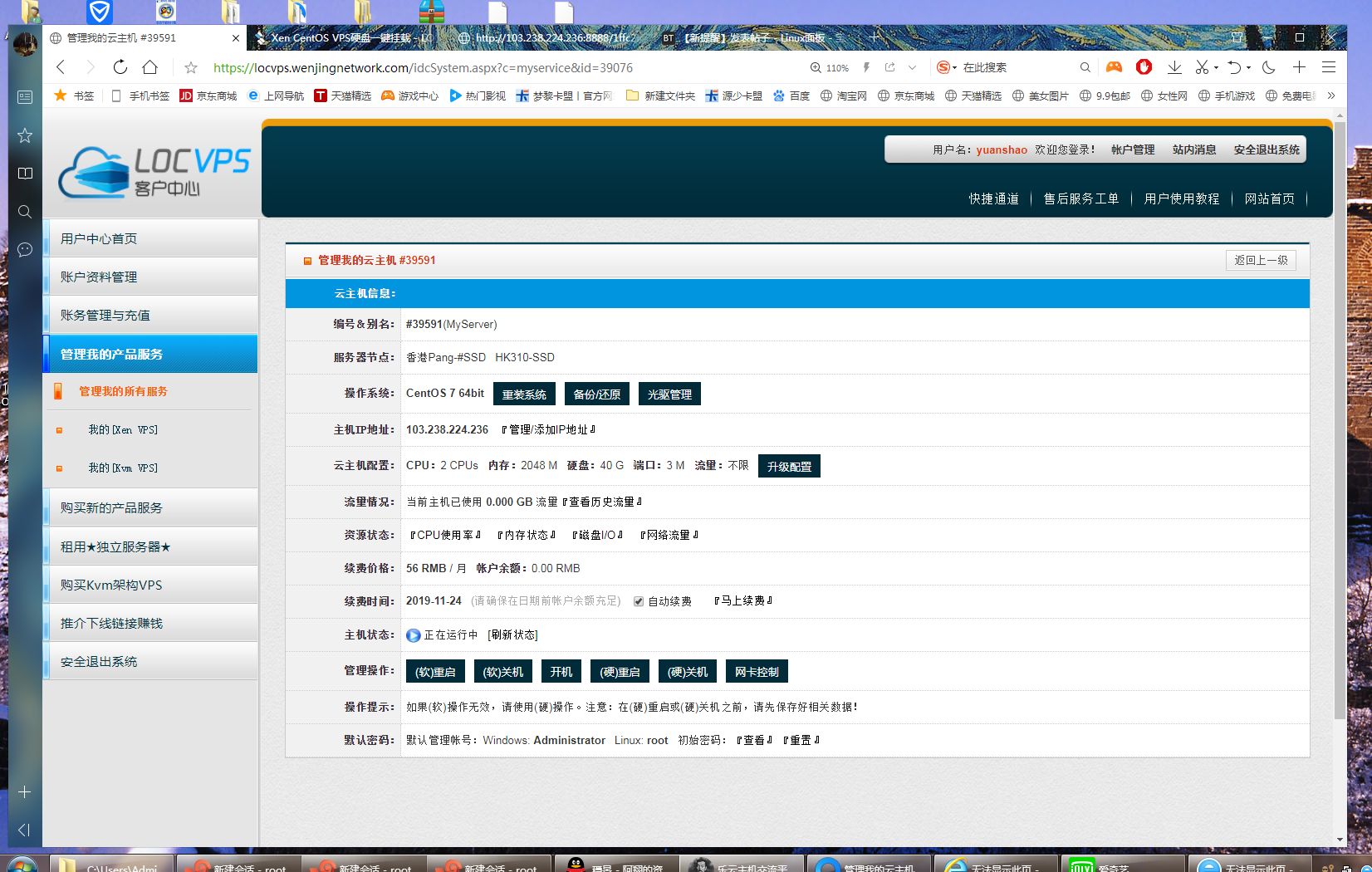Expand the address bar dropdown chevron
The image size is (1372, 872).
912,67
